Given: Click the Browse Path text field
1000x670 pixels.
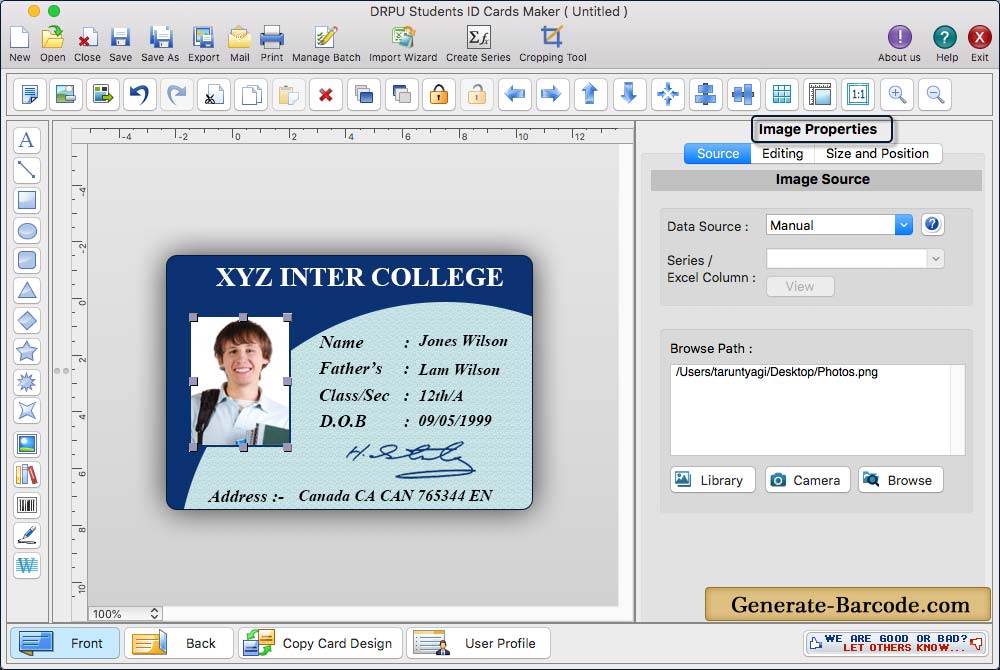Looking at the screenshot, I should click(817, 410).
